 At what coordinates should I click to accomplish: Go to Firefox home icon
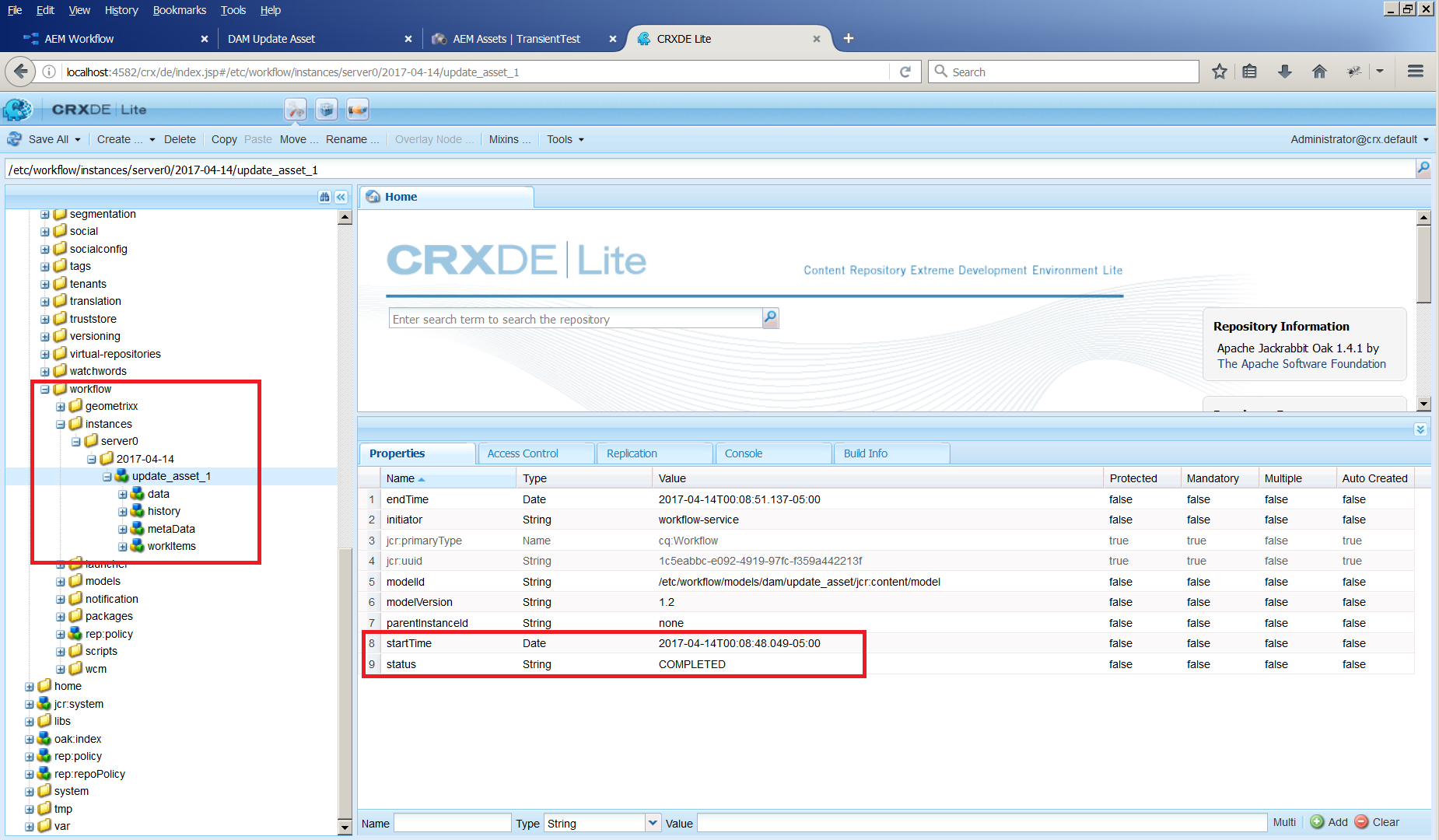[x=1319, y=72]
